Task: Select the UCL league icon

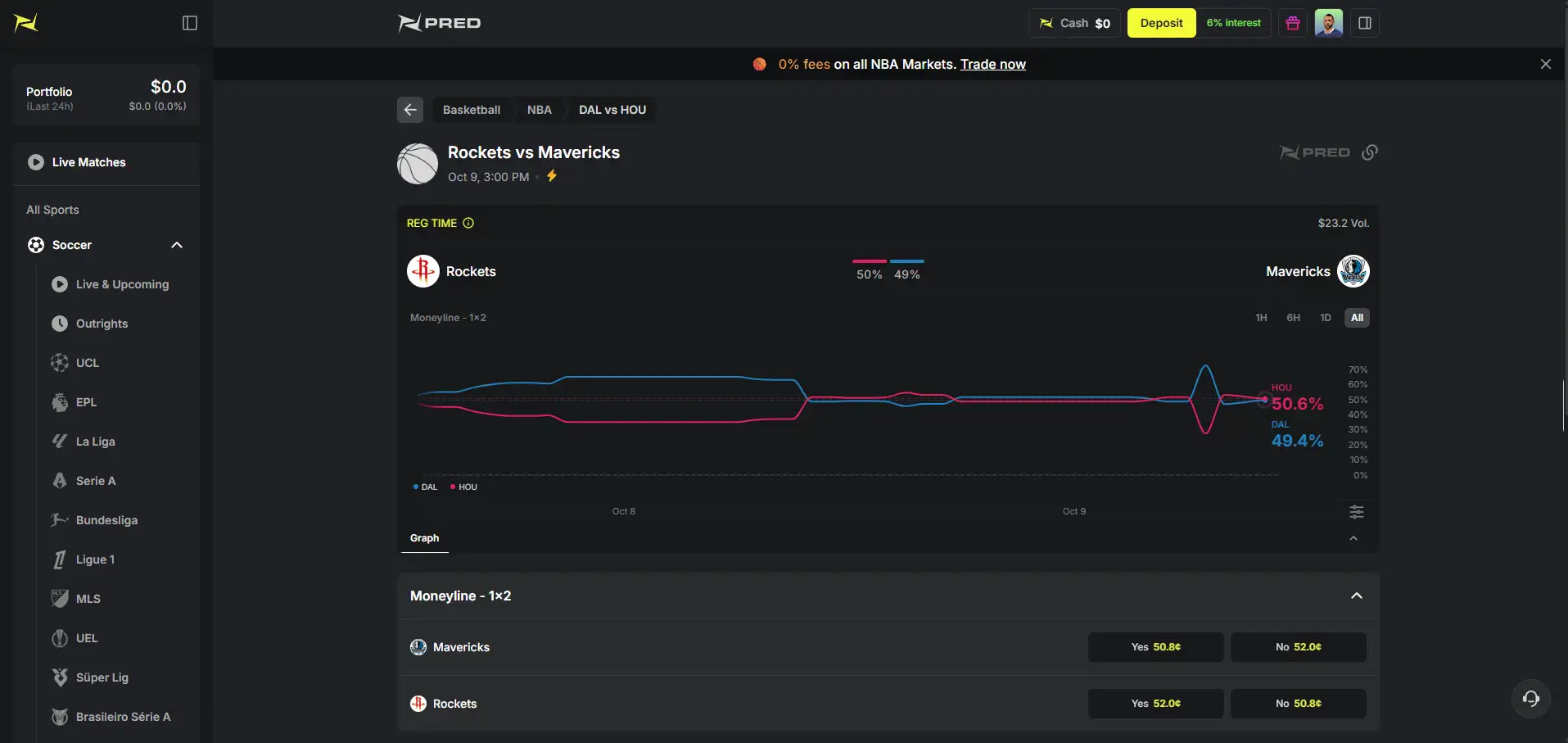Action: click(x=60, y=363)
